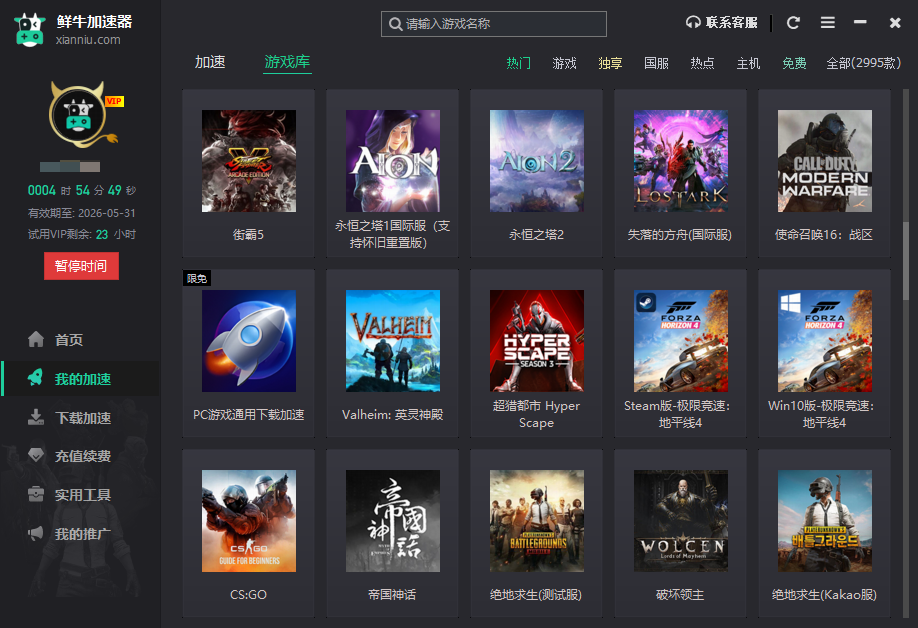This screenshot has width=918, height=628.
Task: Click the 我的加速 rocket icon in sidebar
Action: coord(36,378)
